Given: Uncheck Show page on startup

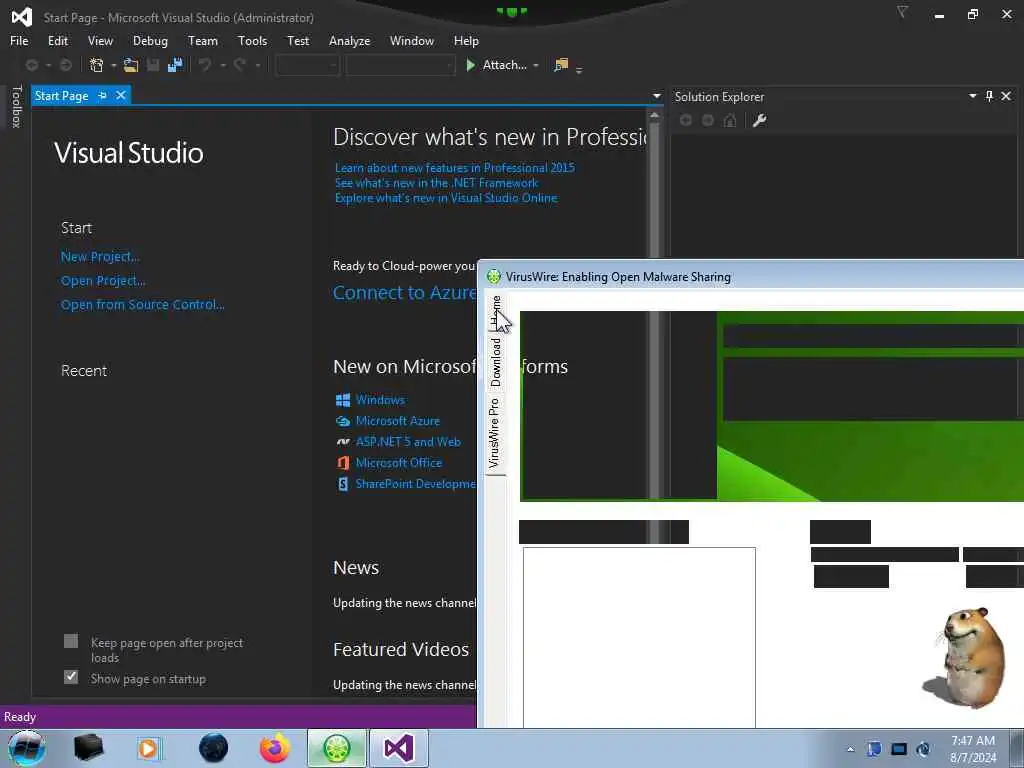Looking at the screenshot, I should click(x=71, y=677).
